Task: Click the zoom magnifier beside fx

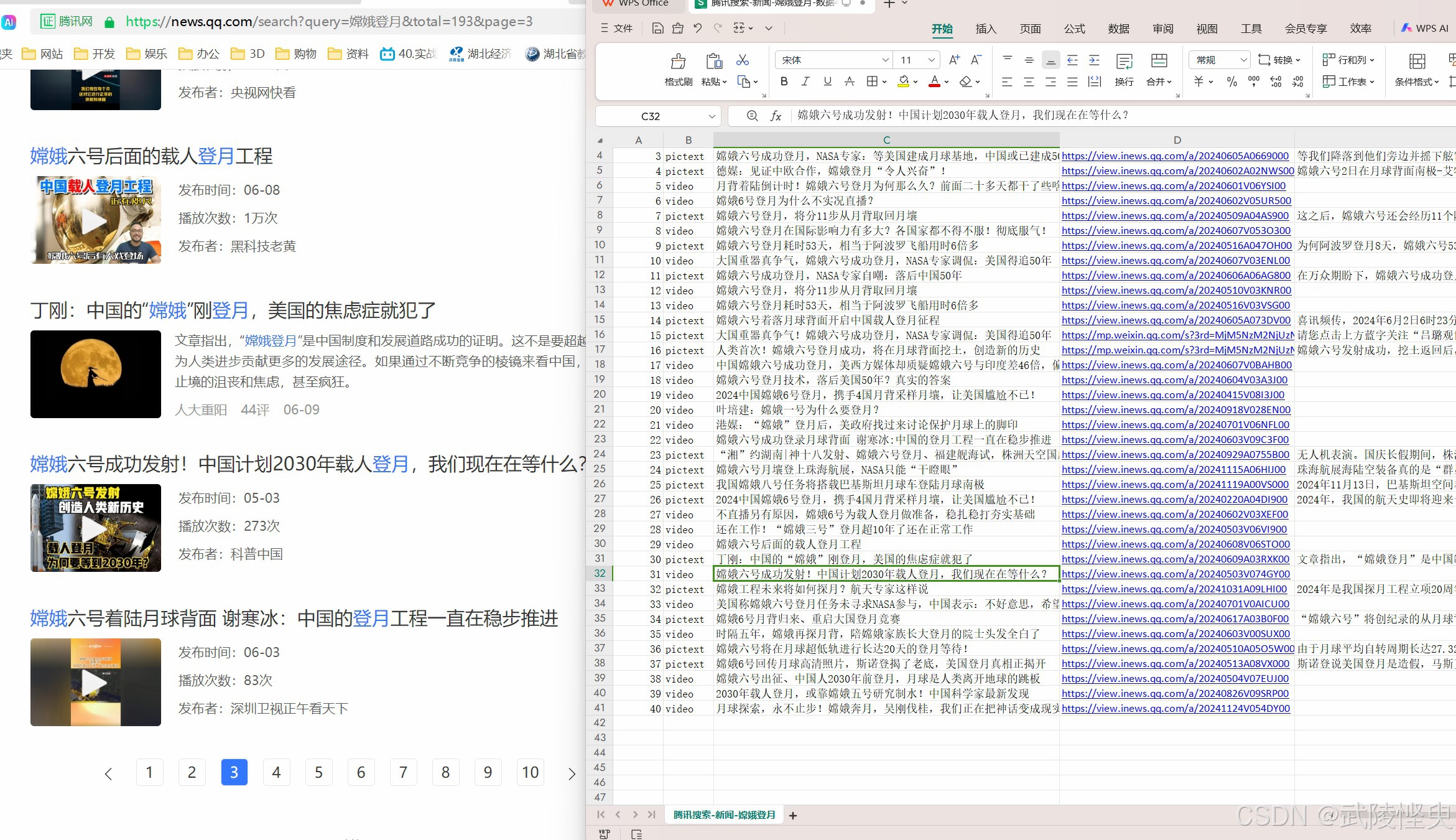Action: (752, 116)
